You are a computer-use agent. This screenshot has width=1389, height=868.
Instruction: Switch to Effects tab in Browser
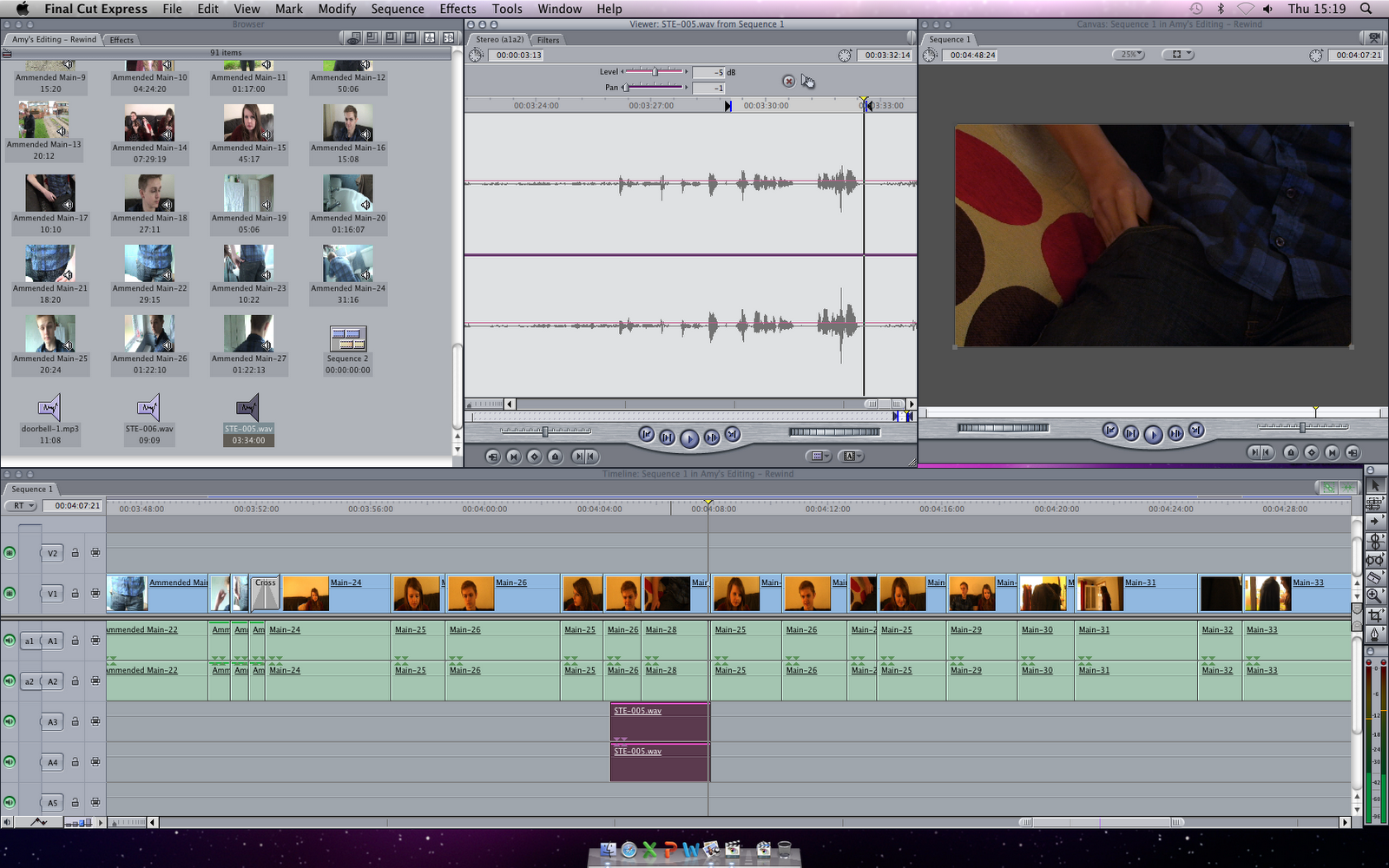[122, 39]
